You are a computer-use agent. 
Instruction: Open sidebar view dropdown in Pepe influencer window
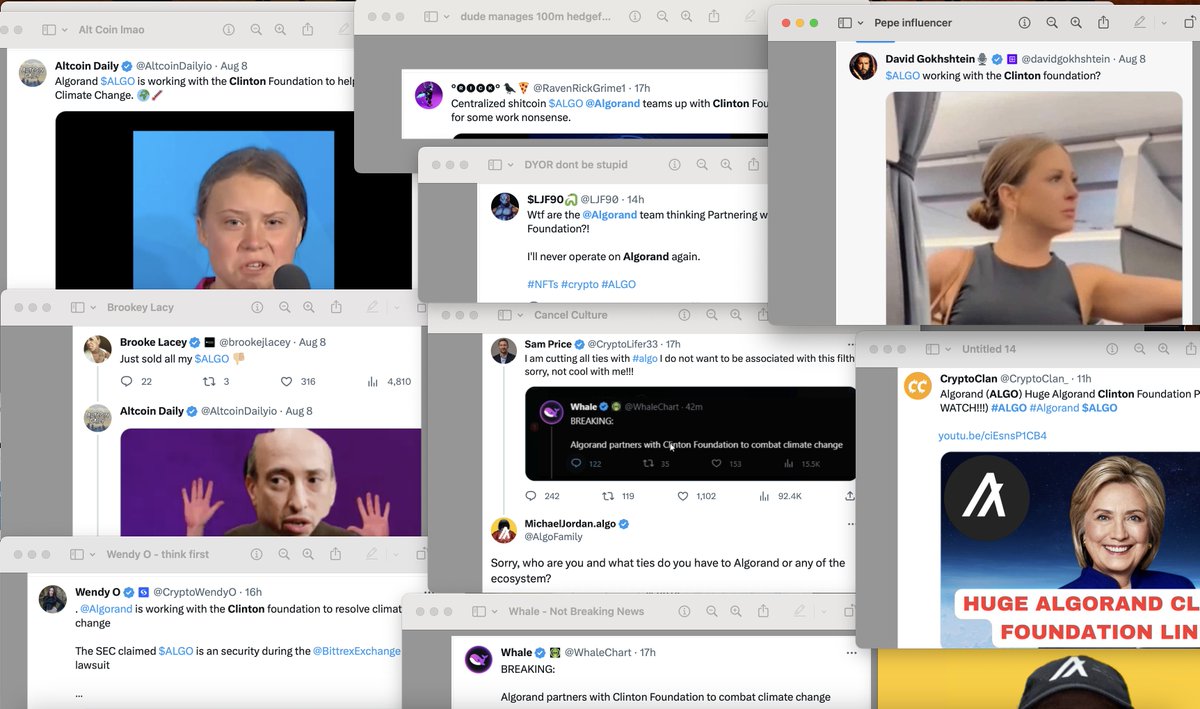pyautogui.click(x=861, y=23)
